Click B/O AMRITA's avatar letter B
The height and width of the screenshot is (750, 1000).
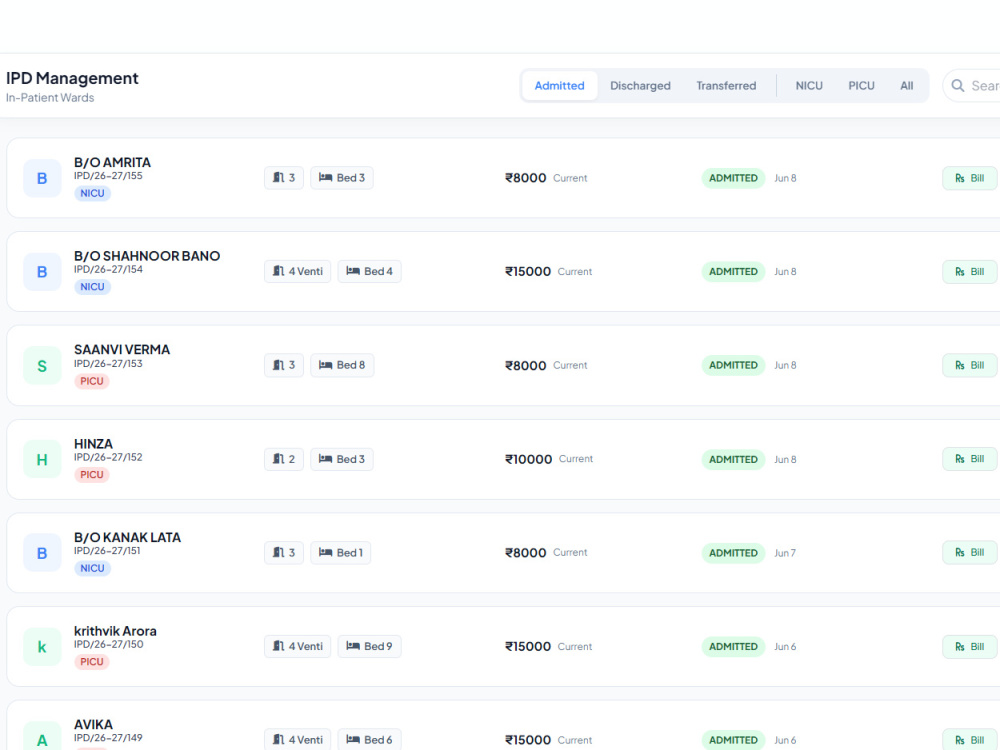[42, 179]
